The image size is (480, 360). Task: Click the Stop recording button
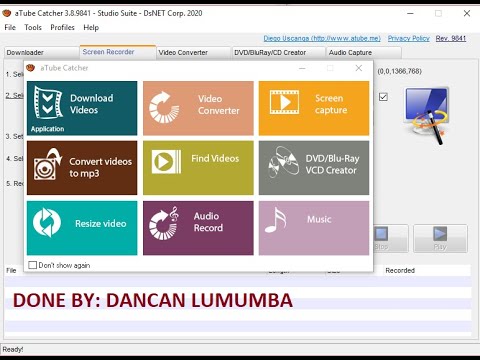tap(391, 238)
